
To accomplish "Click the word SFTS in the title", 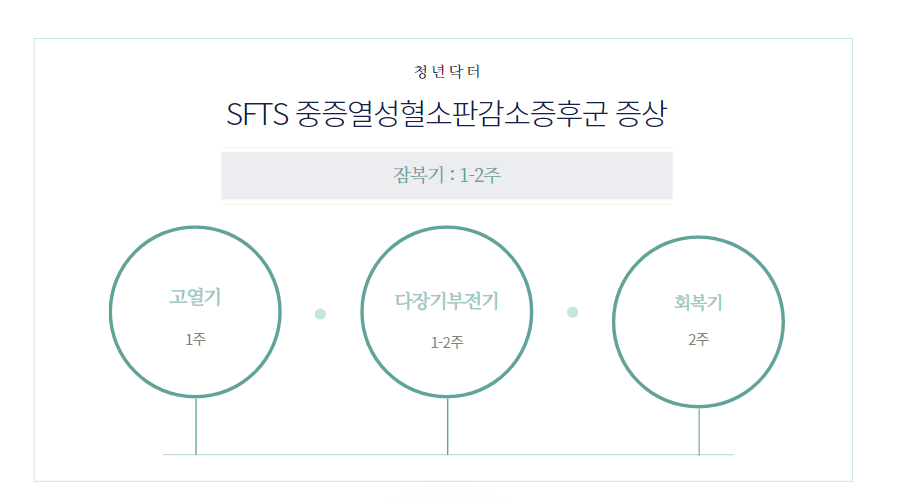I will 257,115.
